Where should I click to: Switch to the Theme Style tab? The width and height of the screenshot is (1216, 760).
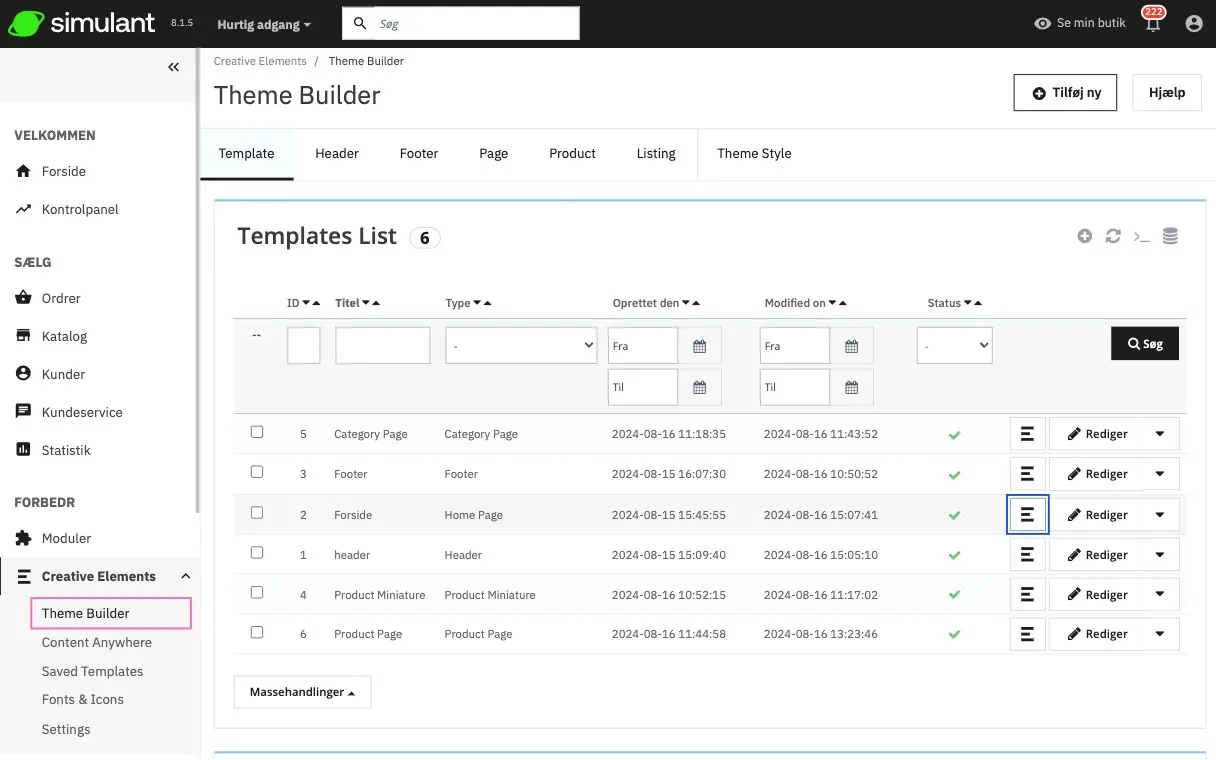pos(754,153)
